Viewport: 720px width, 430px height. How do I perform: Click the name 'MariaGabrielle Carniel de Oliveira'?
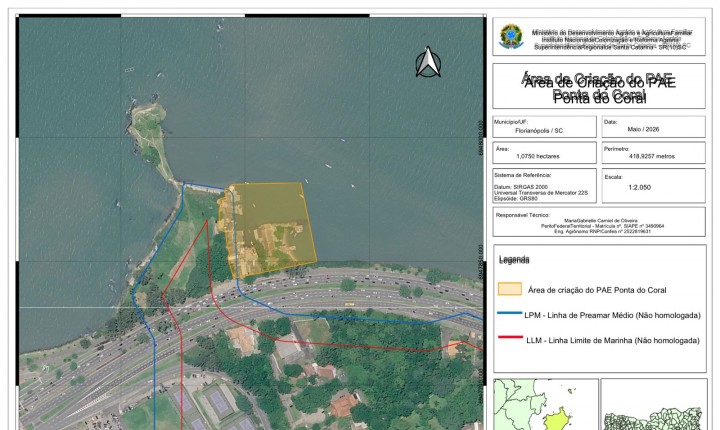(x=601, y=221)
